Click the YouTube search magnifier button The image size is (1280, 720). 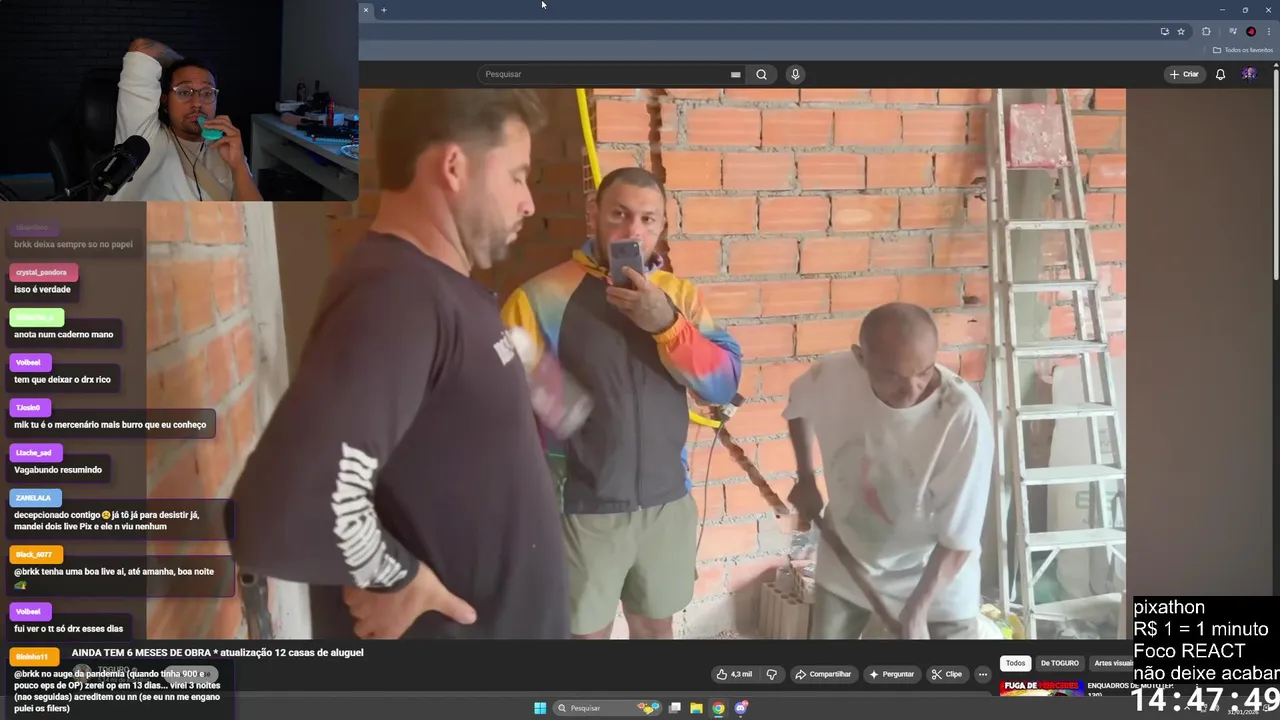(x=761, y=74)
